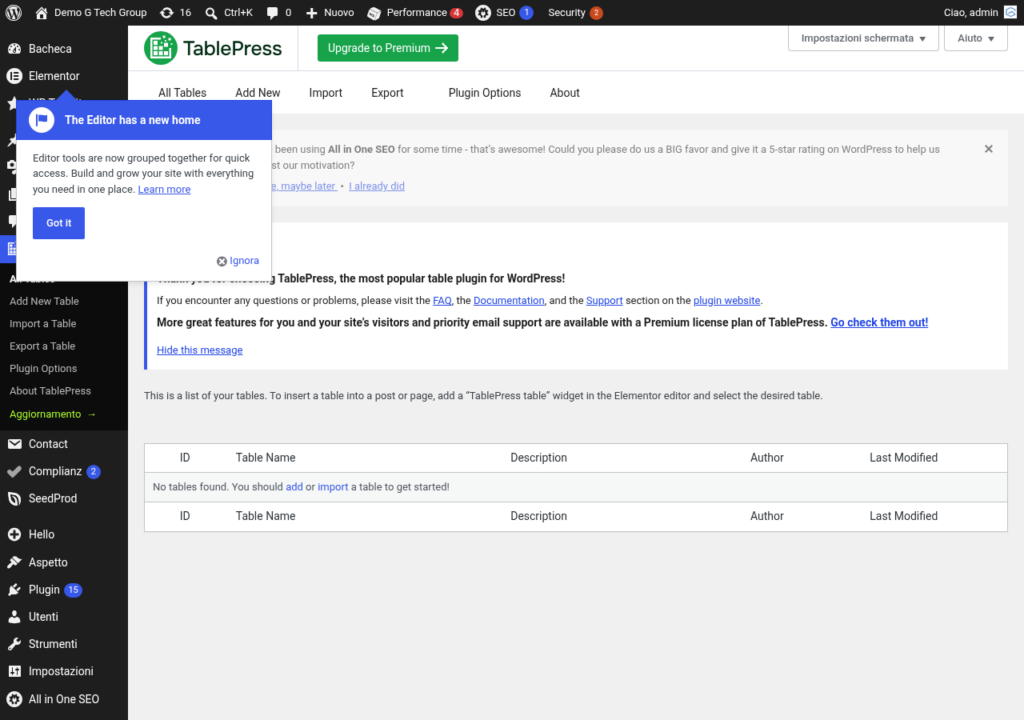
Task: Click the Strumenti wrench icon
Action: pos(14,644)
